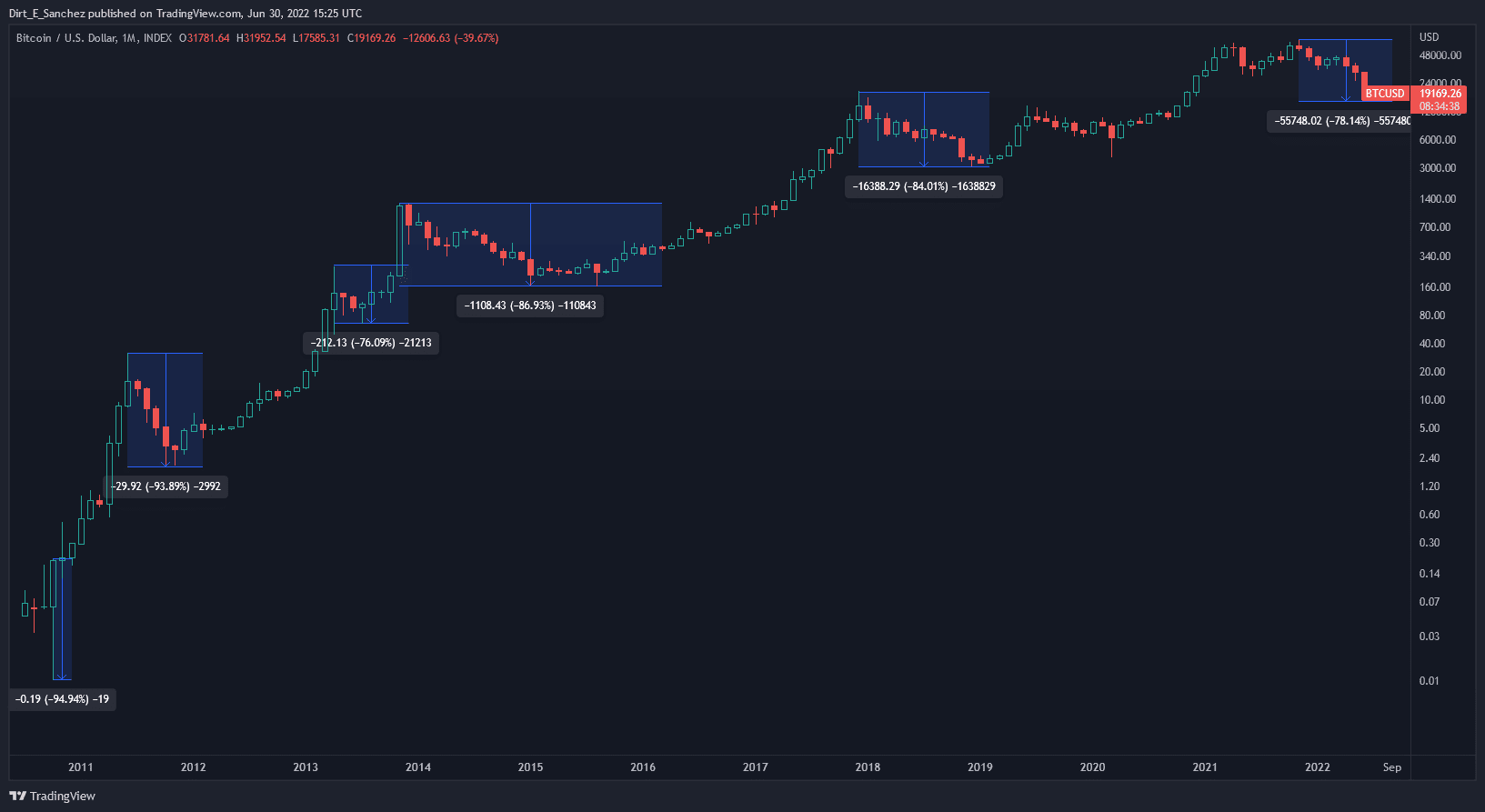The image size is (1485, 812).
Task: Click the 08:34:38 bar countdown timer
Action: pyautogui.click(x=1440, y=106)
